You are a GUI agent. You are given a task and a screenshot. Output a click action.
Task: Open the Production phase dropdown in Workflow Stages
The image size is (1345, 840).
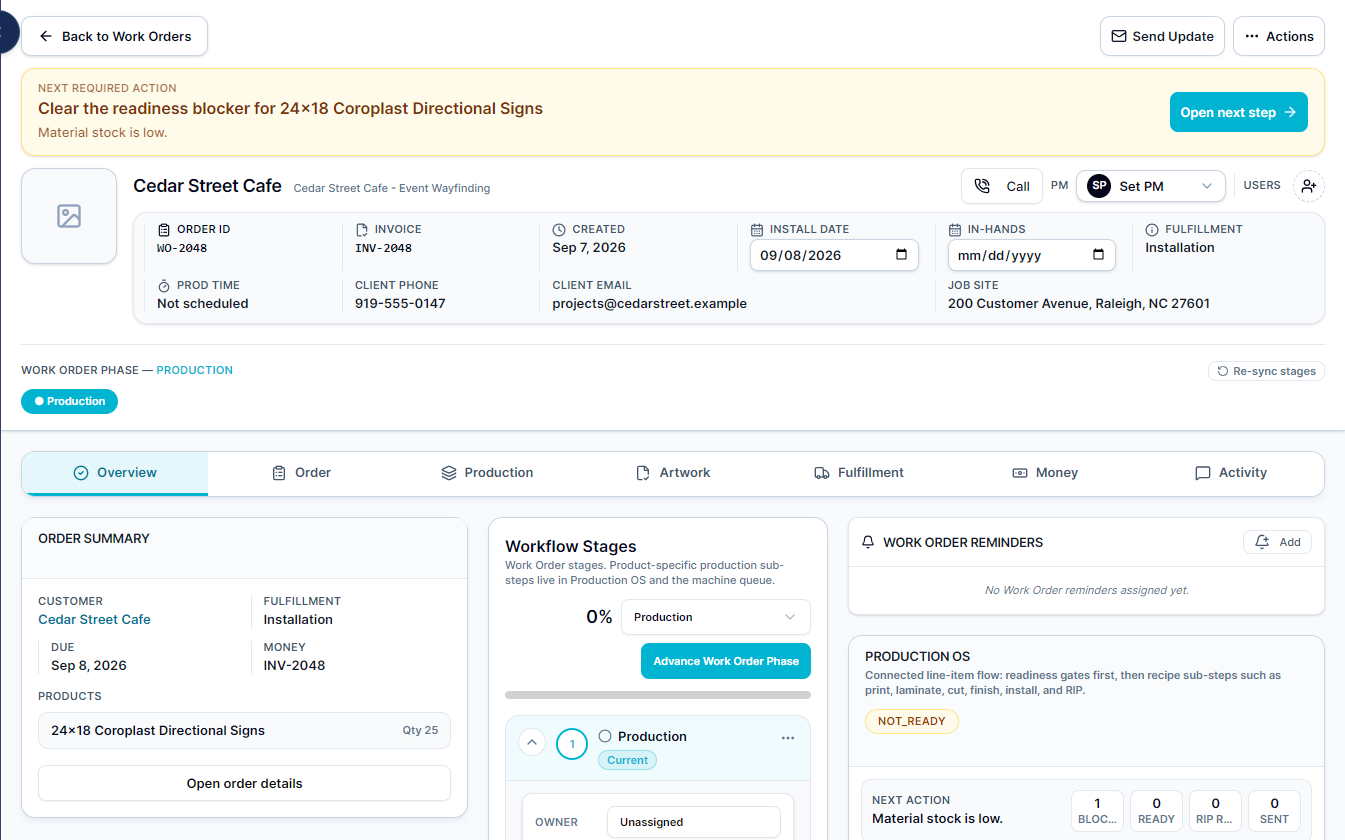pyautogui.click(x=716, y=617)
